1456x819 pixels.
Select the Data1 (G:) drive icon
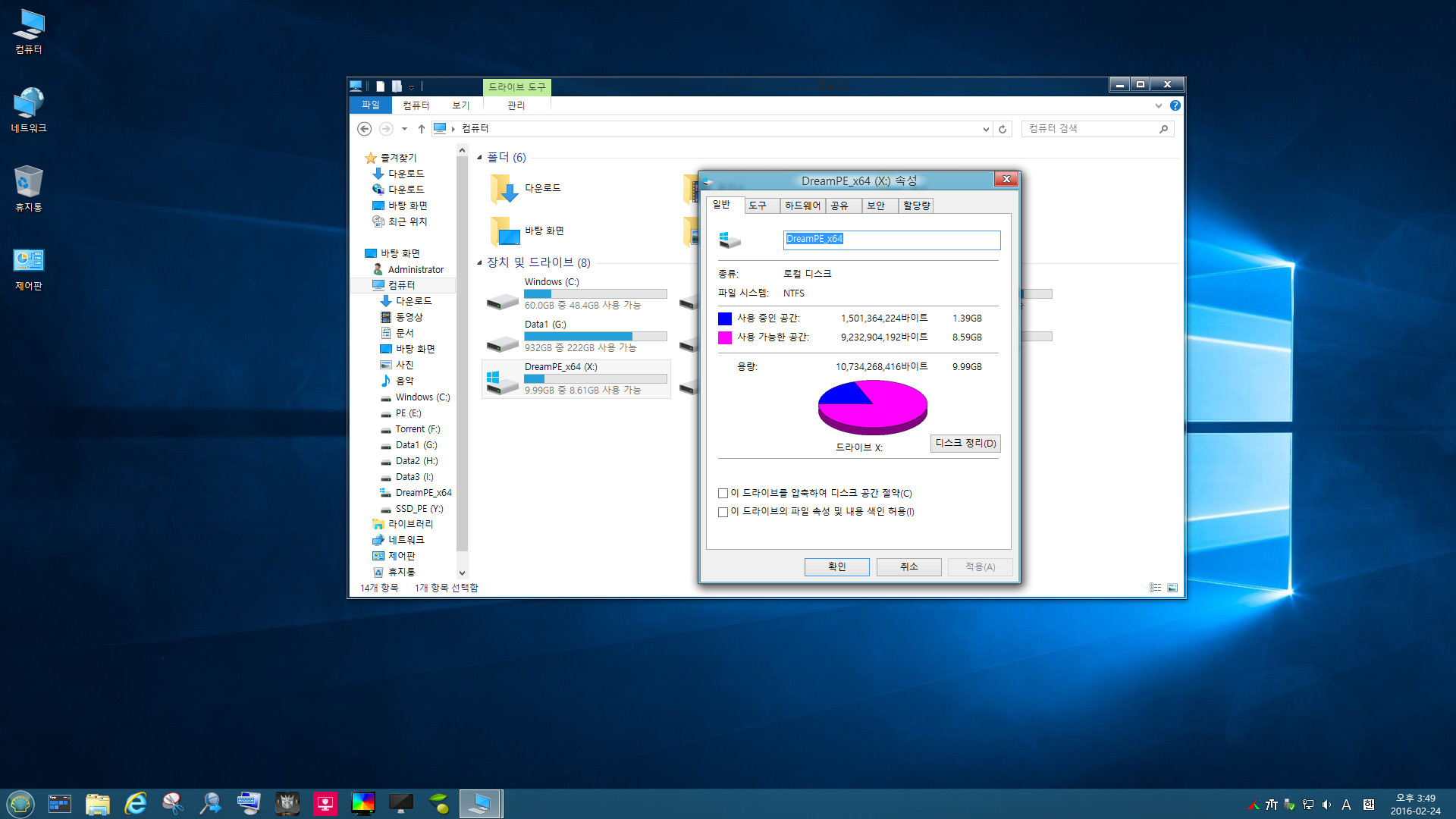click(x=502, y=343)
